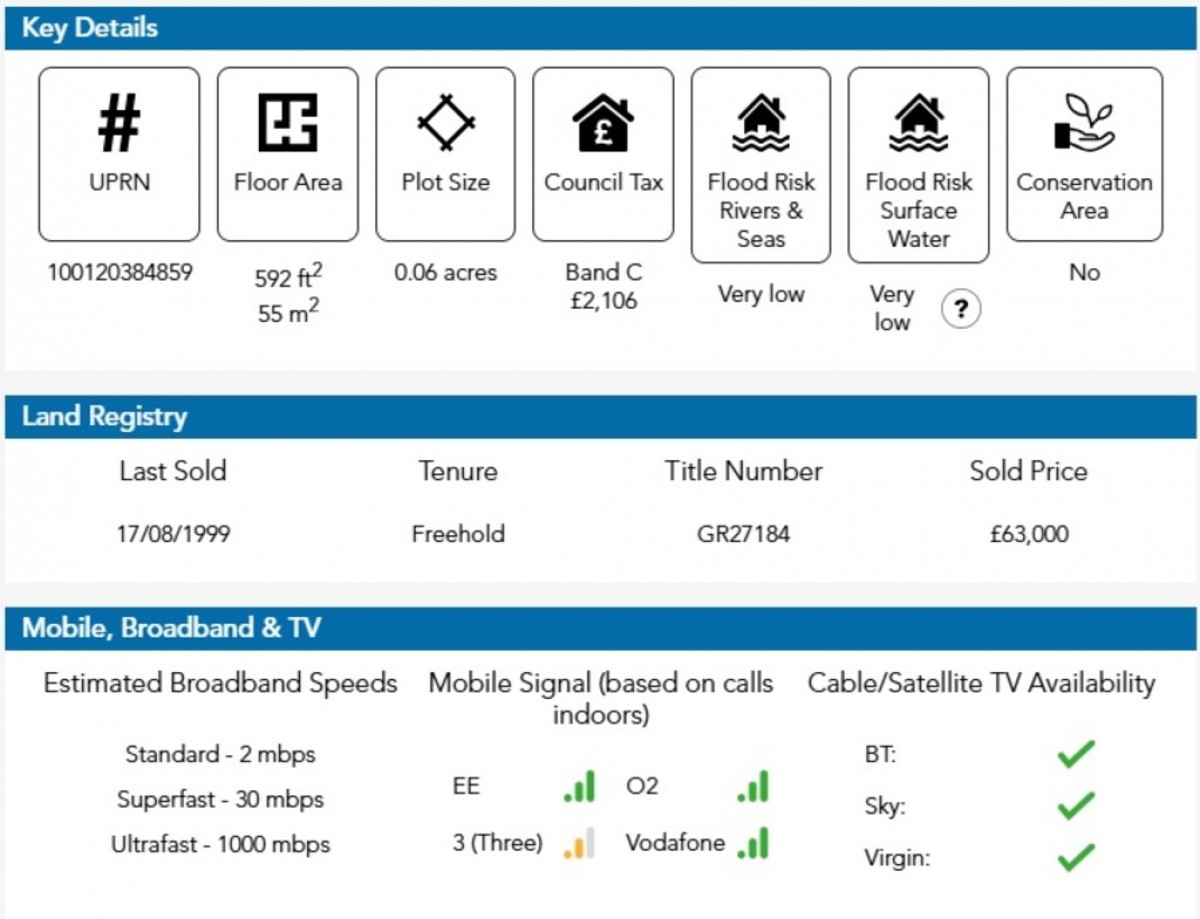Click the UPRN number 100120384859
The image size is (1200, 919).
click(x=119, y=272)
